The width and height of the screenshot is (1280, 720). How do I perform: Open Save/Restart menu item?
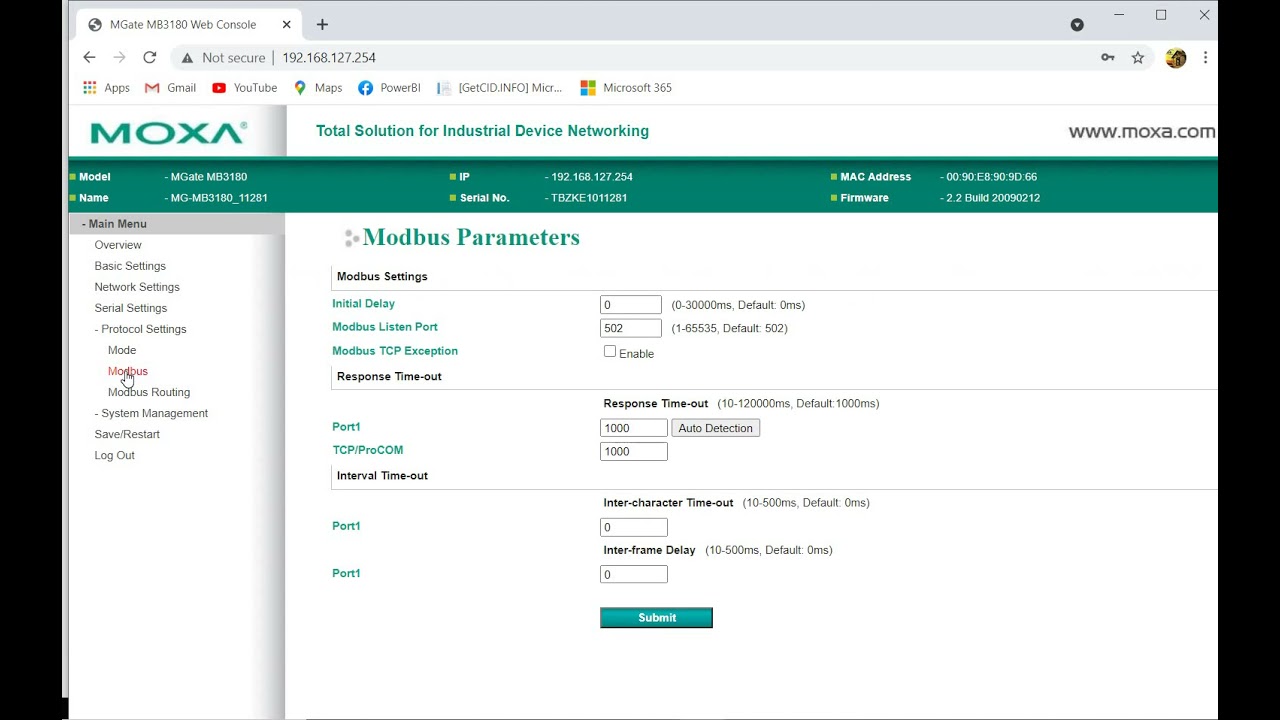(x=127, y=434)
